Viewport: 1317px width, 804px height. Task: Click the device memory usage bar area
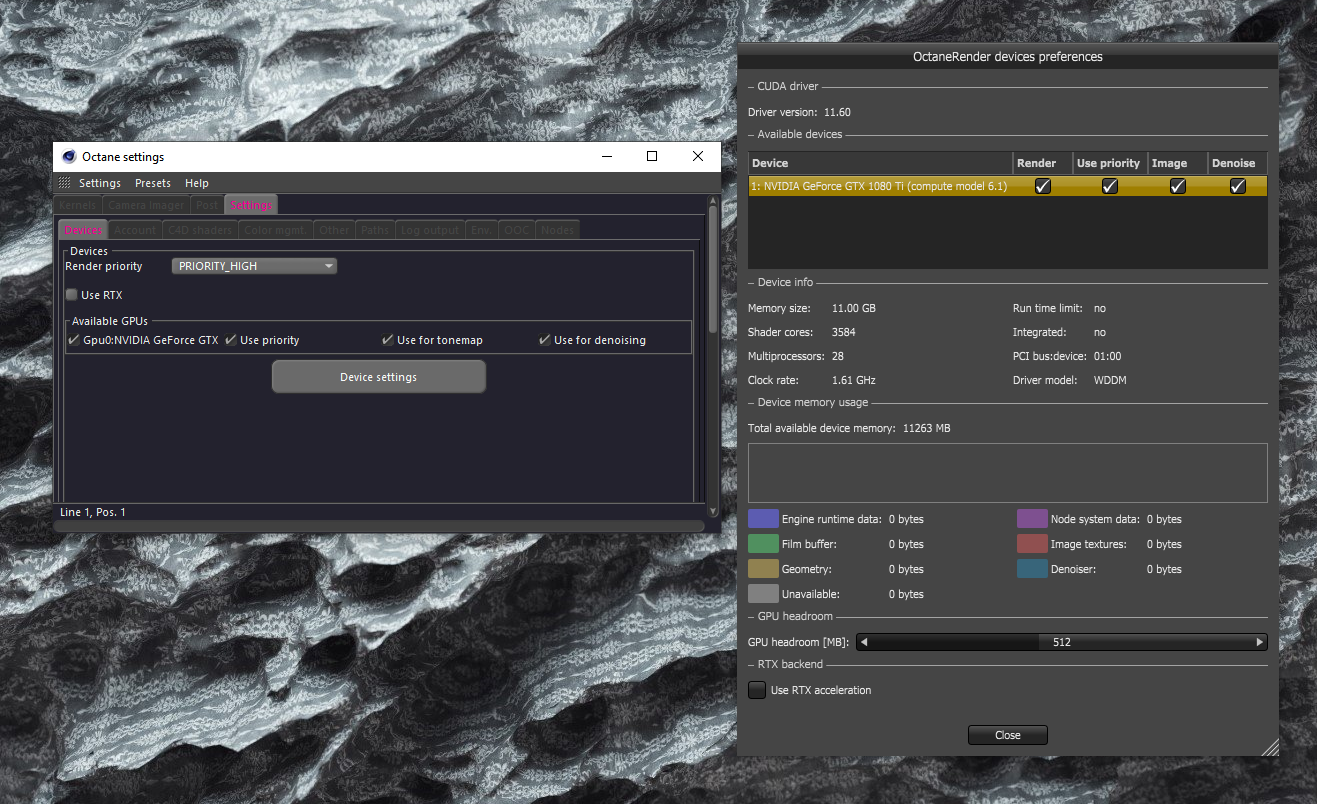pos(1008,473)
